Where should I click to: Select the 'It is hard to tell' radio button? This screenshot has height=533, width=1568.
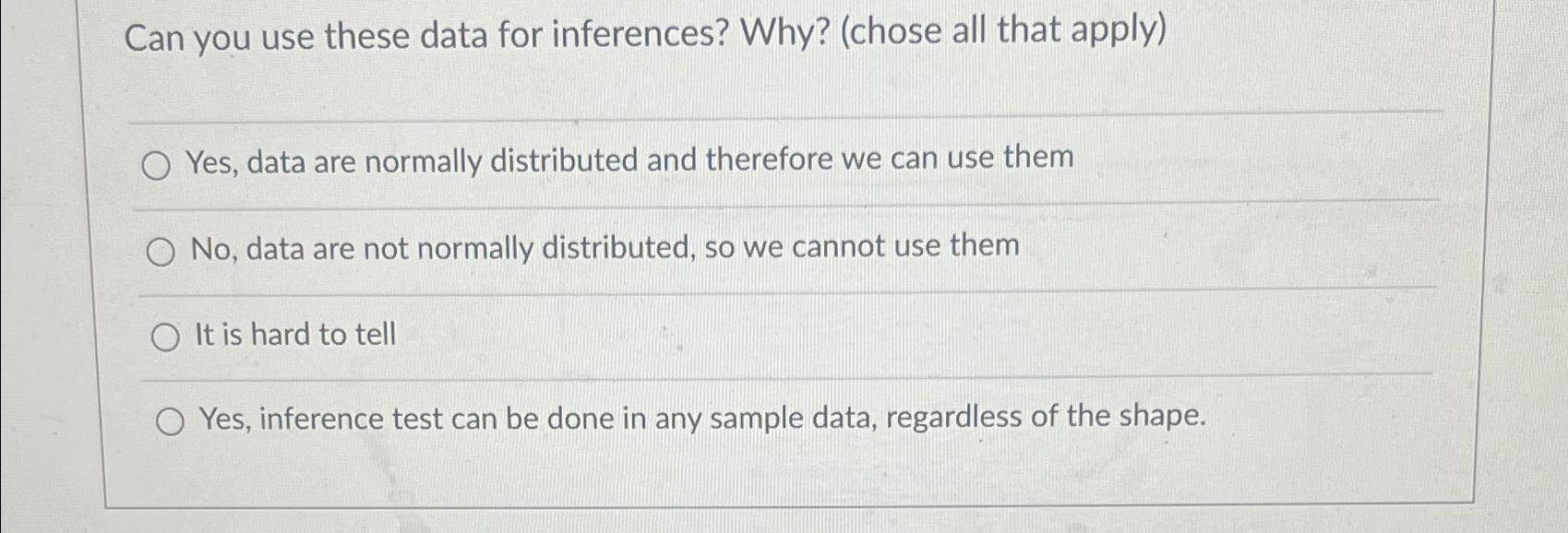[167, 337]
